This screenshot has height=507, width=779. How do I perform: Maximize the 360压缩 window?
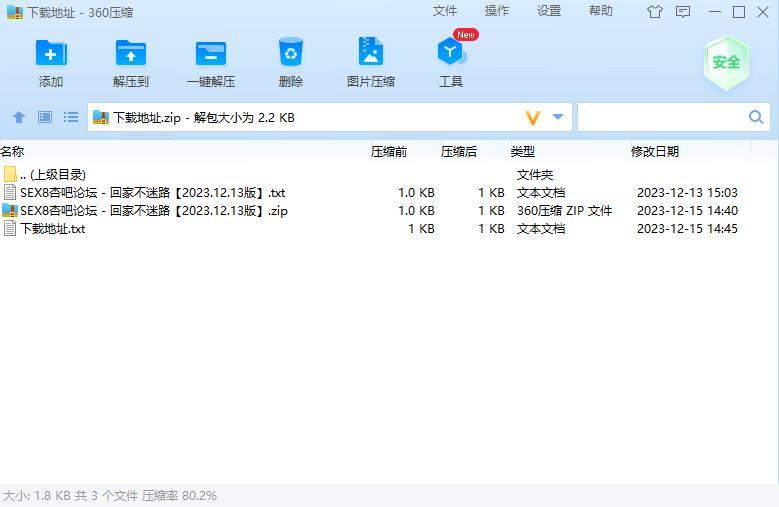pos(739,11)
